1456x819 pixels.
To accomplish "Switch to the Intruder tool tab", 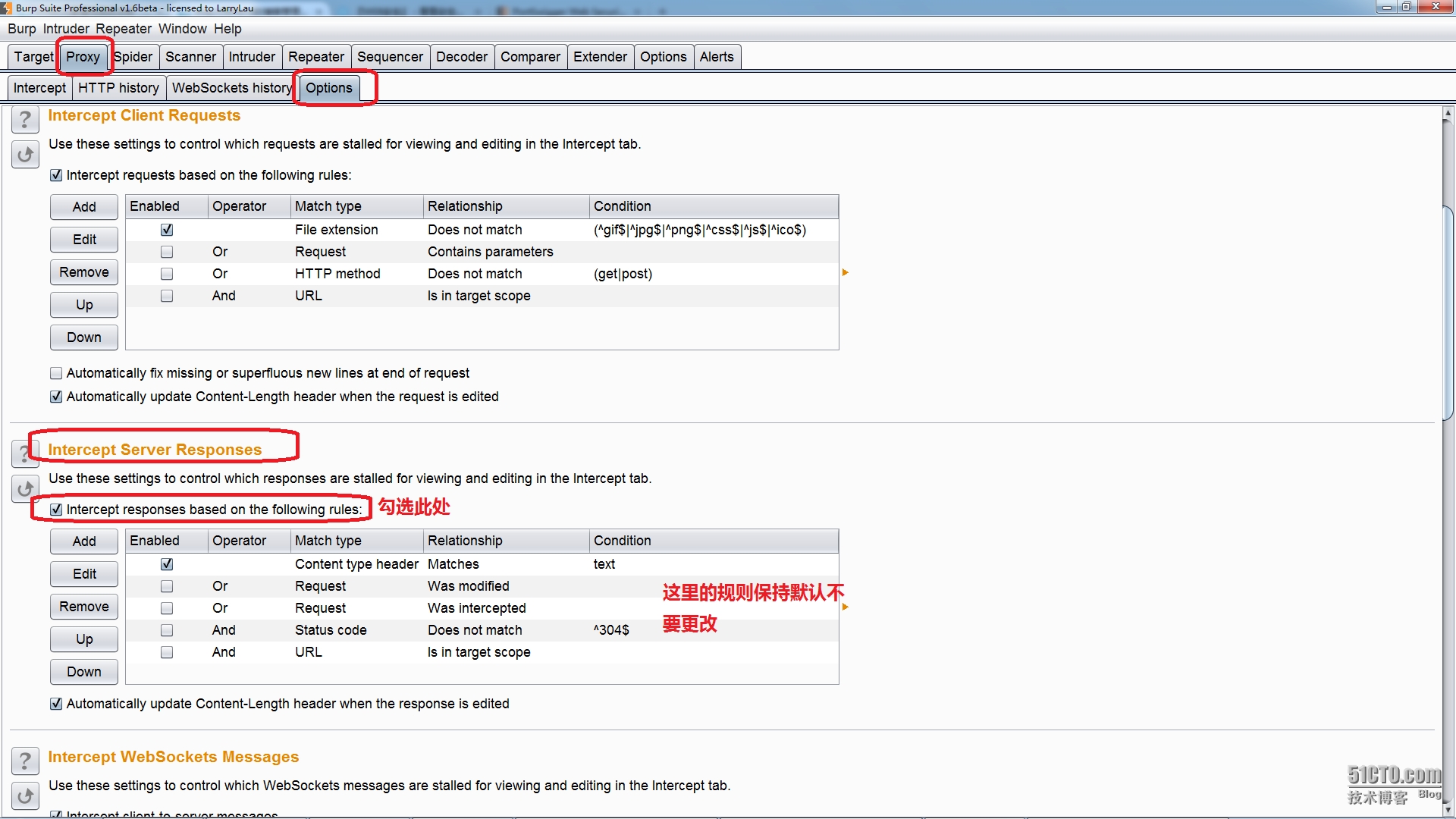I will 252,57.
